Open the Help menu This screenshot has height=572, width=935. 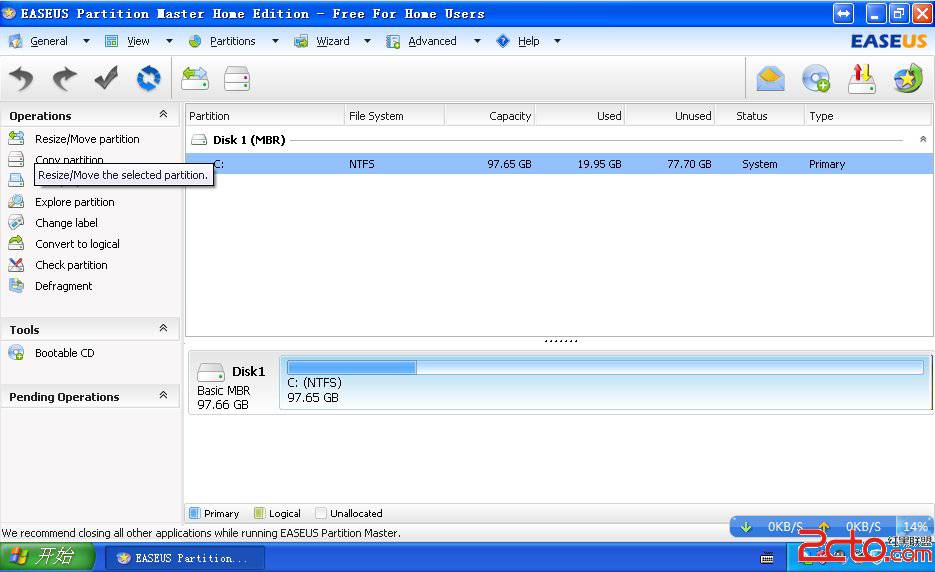click(528, 41)
